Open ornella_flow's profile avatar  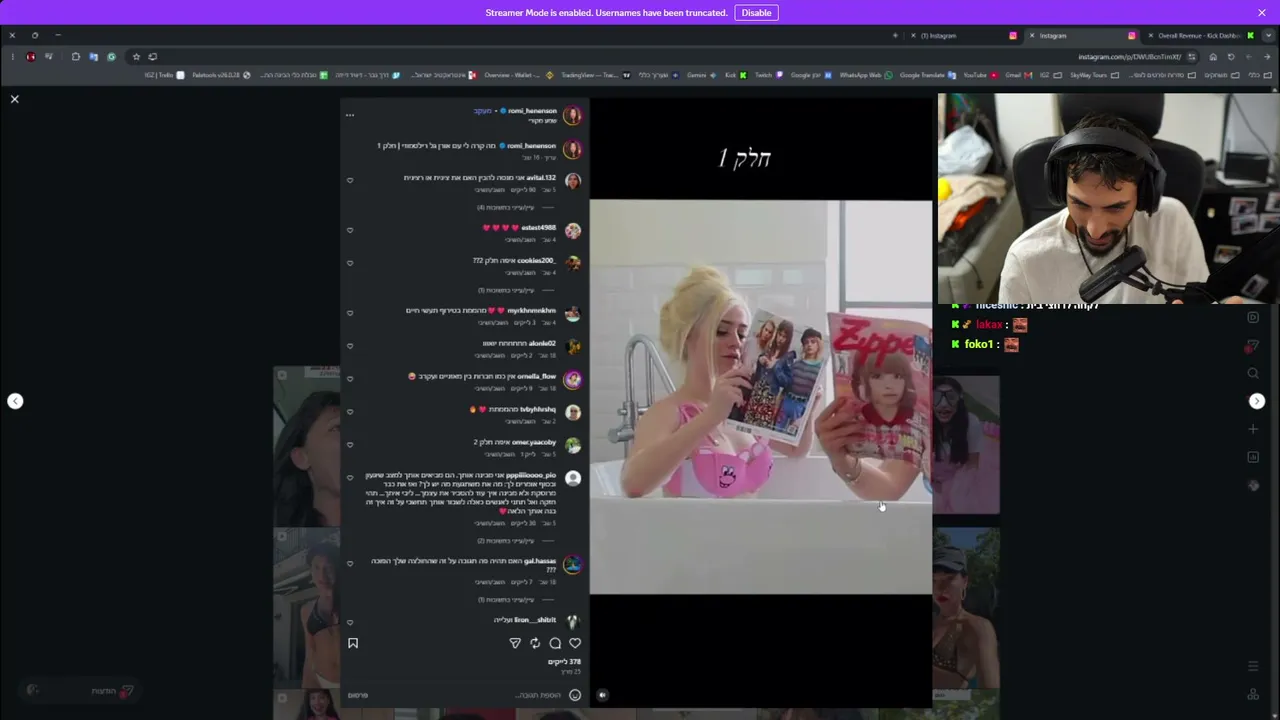[x=572, y=379]
